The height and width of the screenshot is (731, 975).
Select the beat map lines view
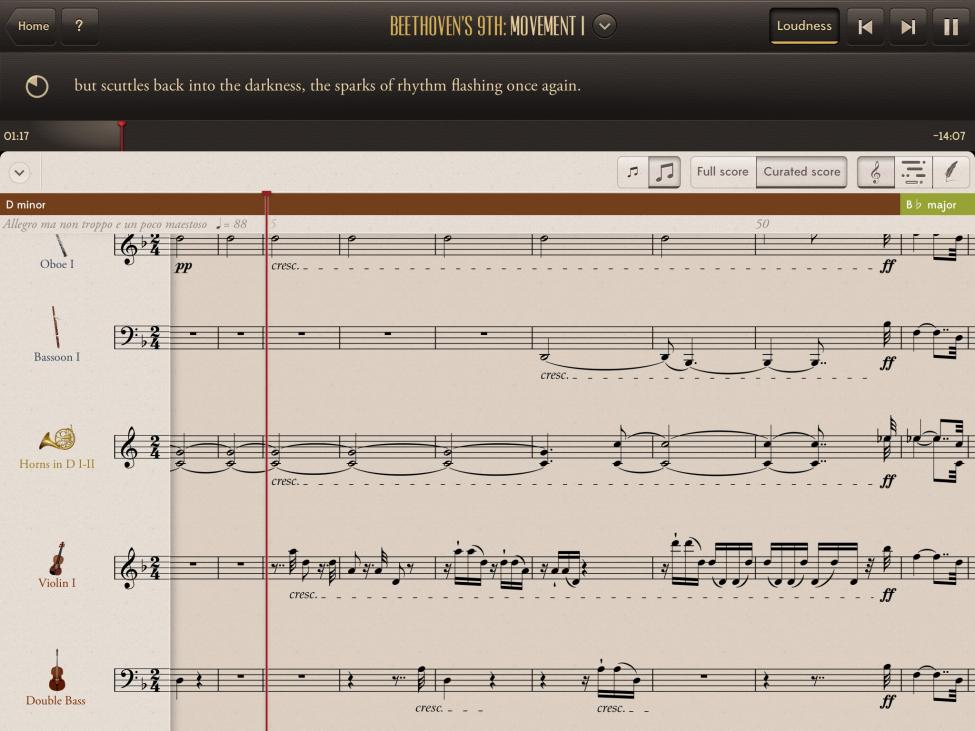913,172
